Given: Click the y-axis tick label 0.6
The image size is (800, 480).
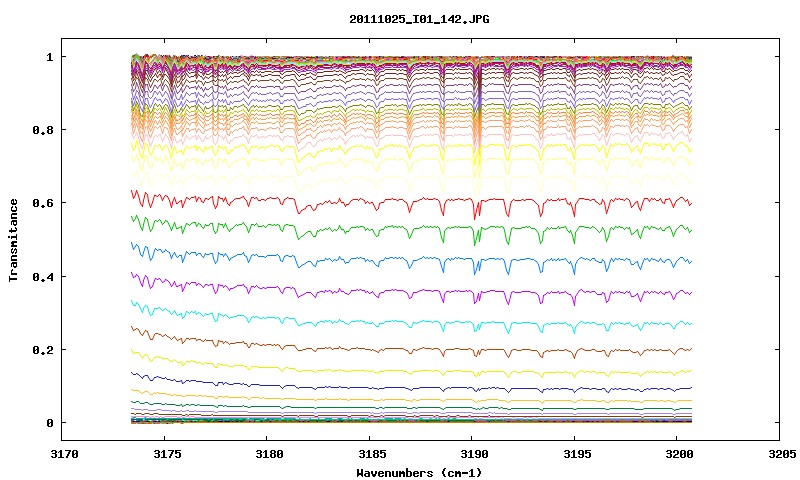Looking at the screenshot, I should pyautogui.click(x=43, y=203).
